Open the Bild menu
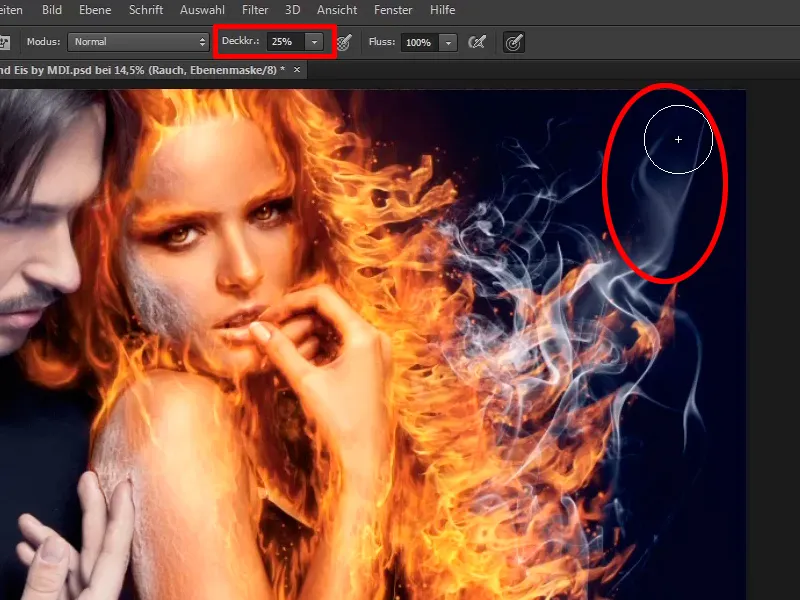The width and height of the screenshot is (800, 600). tap(52, 10)
